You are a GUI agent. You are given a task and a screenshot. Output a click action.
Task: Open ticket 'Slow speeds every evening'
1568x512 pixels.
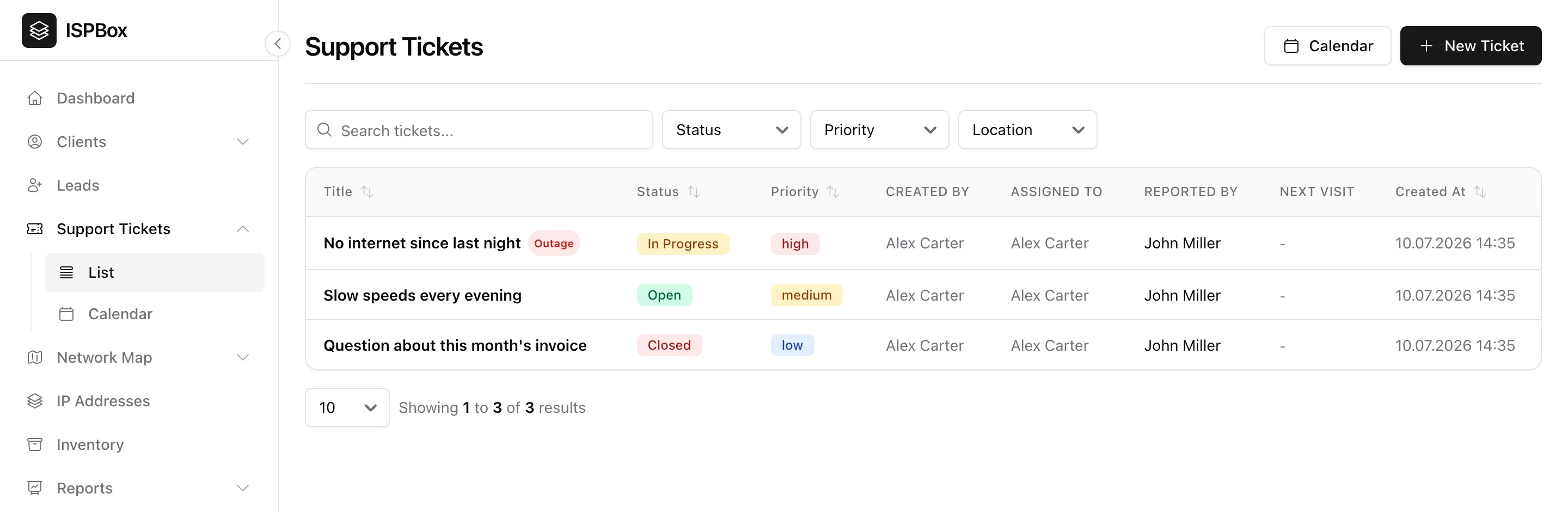(422, 295)
